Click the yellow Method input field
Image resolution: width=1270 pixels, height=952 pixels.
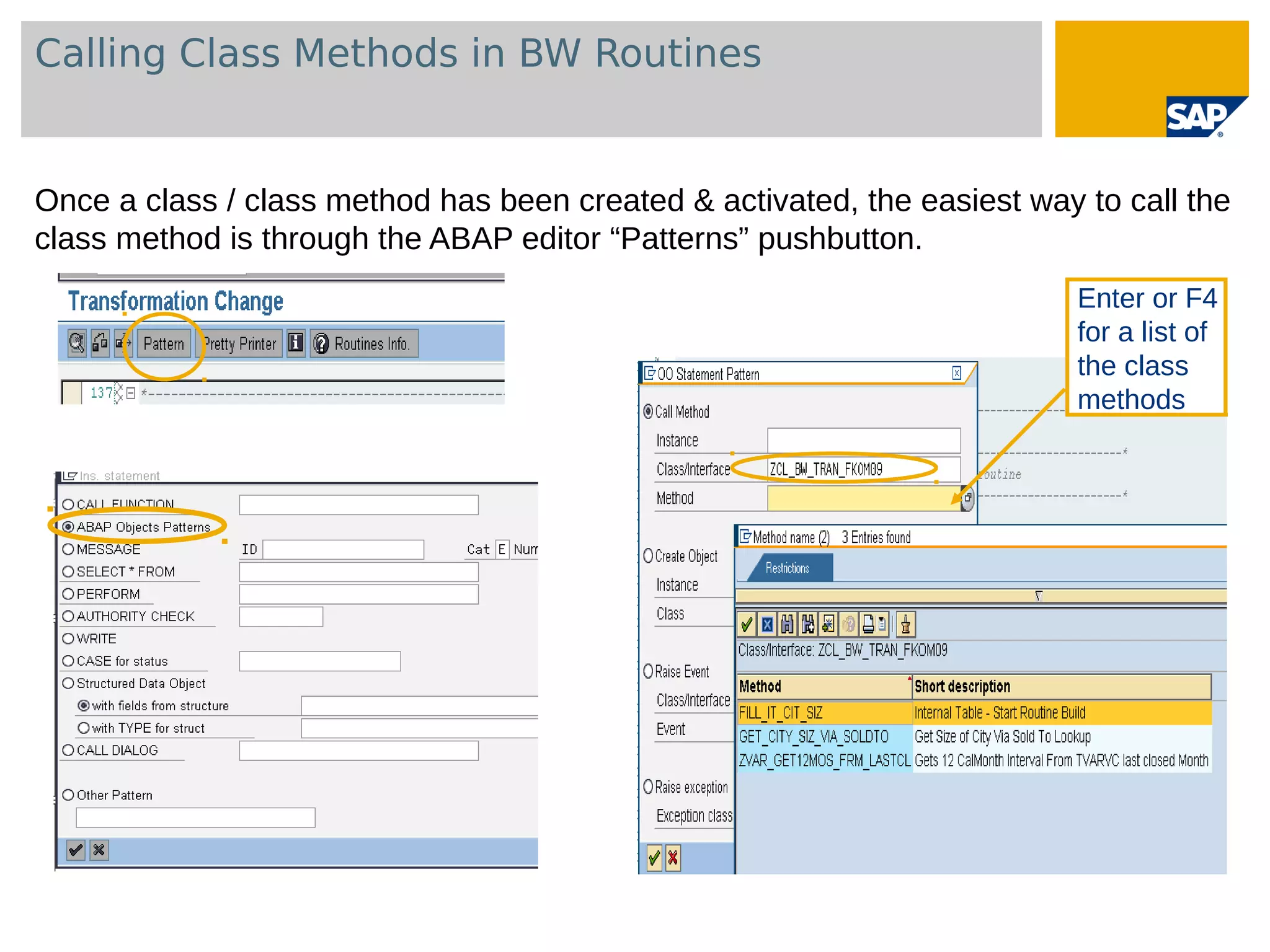coord(864,498)
